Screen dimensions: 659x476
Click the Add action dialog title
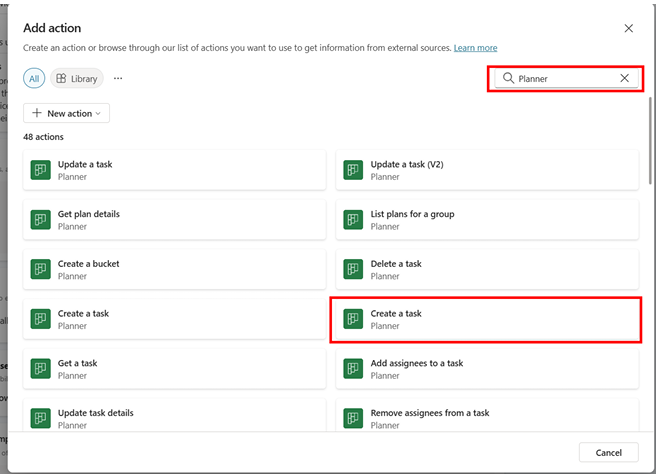pos(52,28)
